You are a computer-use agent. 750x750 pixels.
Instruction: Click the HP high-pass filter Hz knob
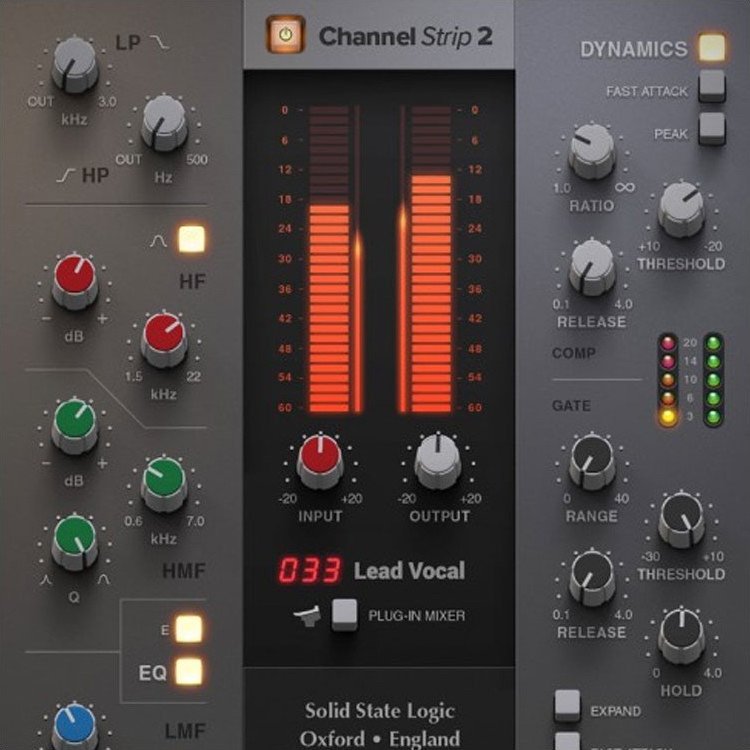tap(164, 123)
